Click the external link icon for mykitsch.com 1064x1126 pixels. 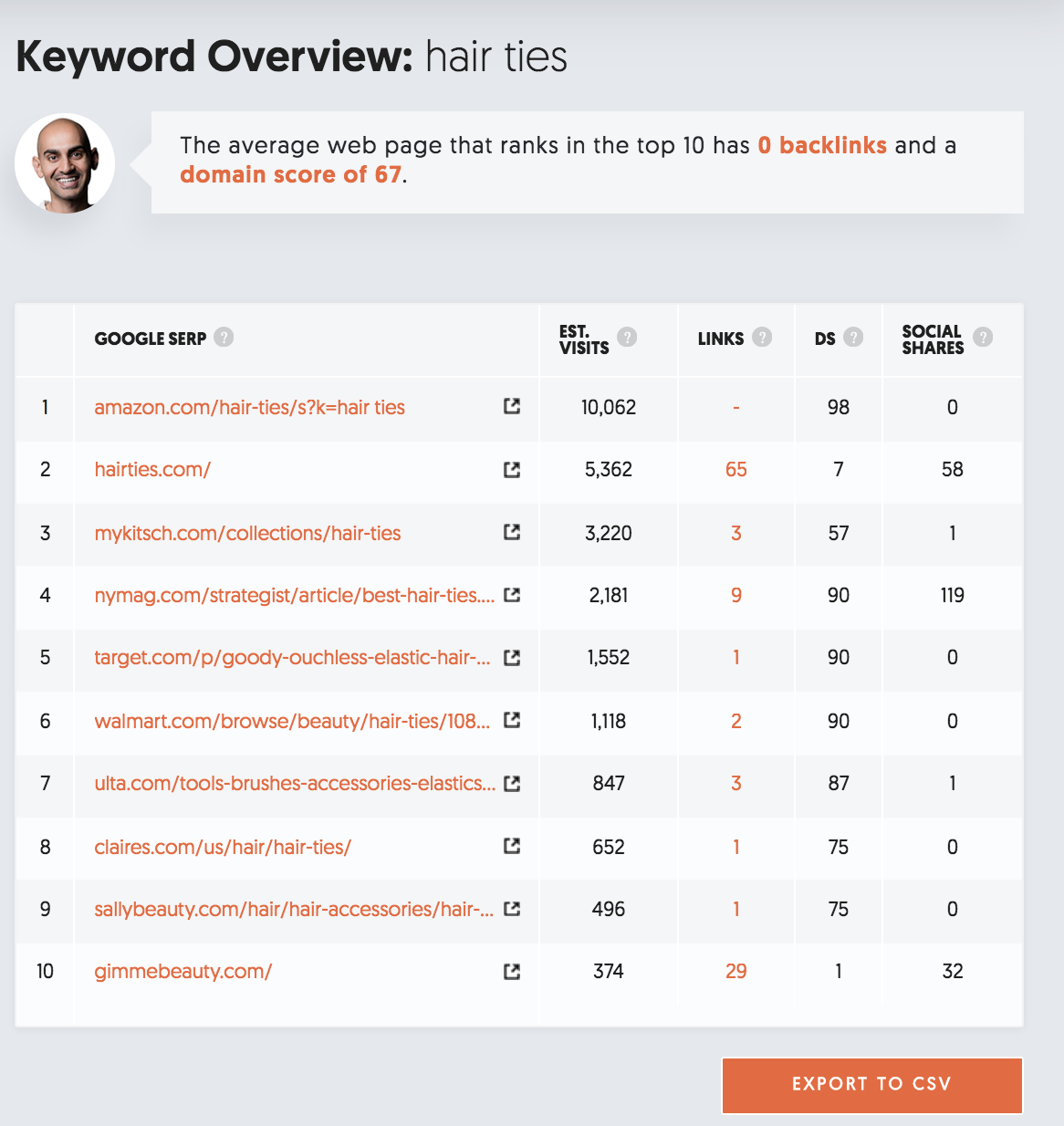(x=512, y=532)
